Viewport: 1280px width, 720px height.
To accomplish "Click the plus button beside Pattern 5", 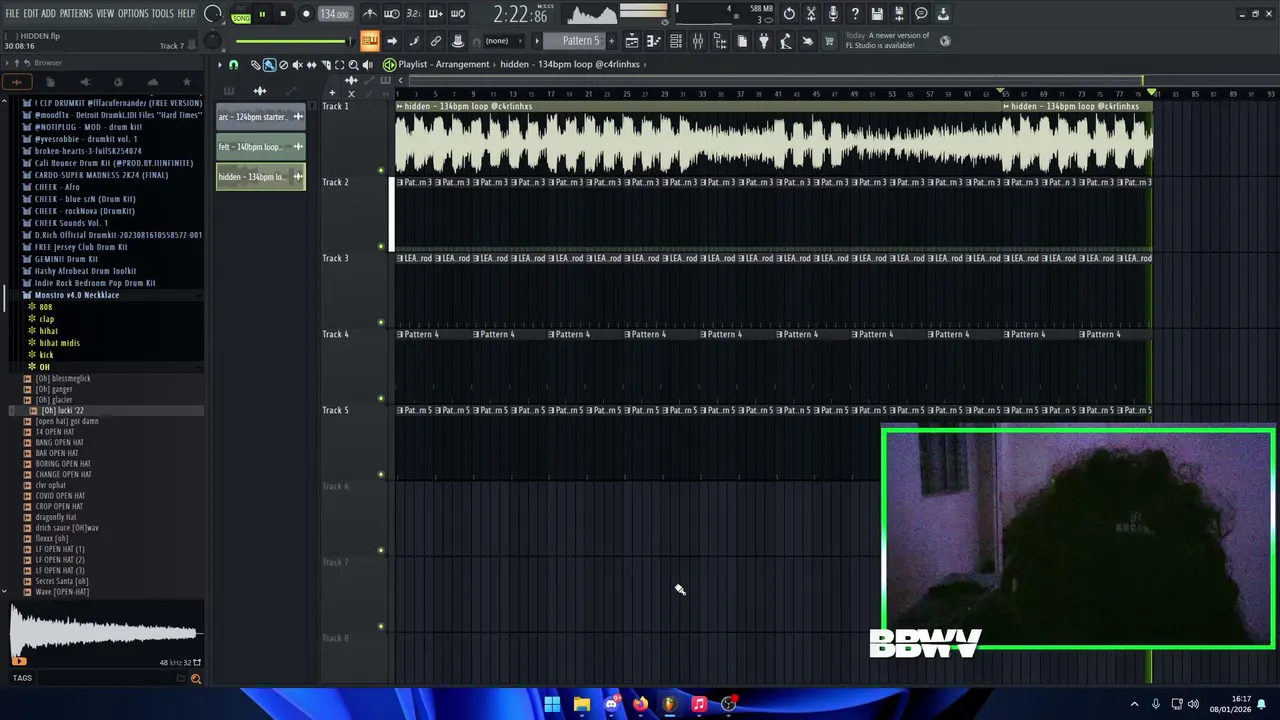I will pyautogui.click(x=611, y=41).
